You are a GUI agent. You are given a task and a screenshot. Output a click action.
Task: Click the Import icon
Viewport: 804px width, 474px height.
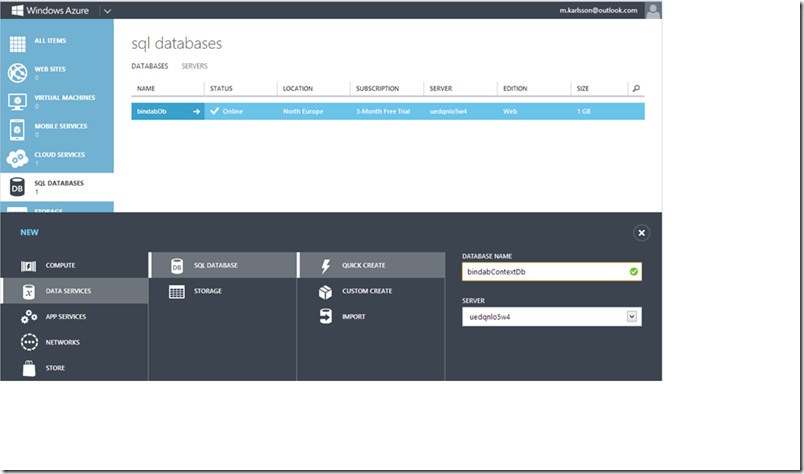(x=326, y=317)
